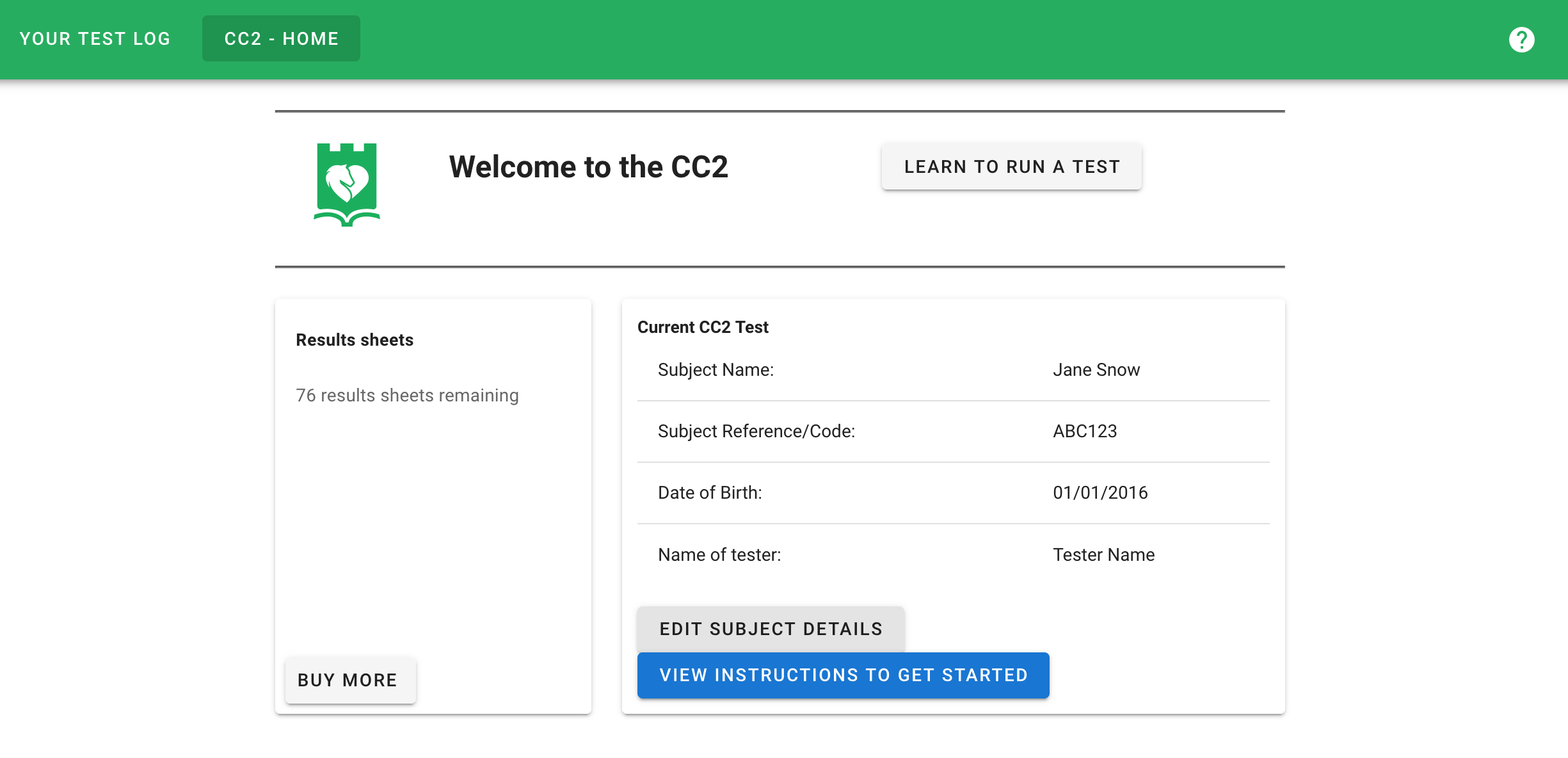The image size is (1568, 758).
Task: Click the Current CC2 Test heading
Action: (x=703, y=327)
